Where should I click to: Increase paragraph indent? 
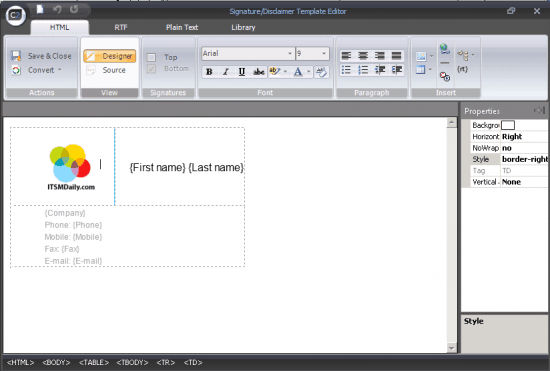click(396, 70)
